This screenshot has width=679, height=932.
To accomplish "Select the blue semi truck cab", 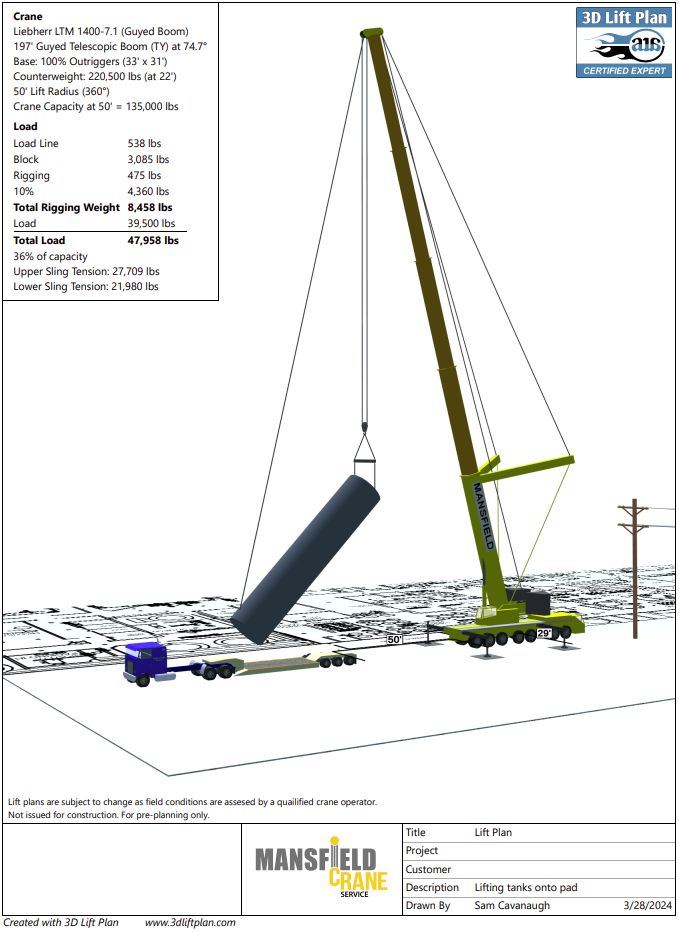I will (x=150, y=663).
